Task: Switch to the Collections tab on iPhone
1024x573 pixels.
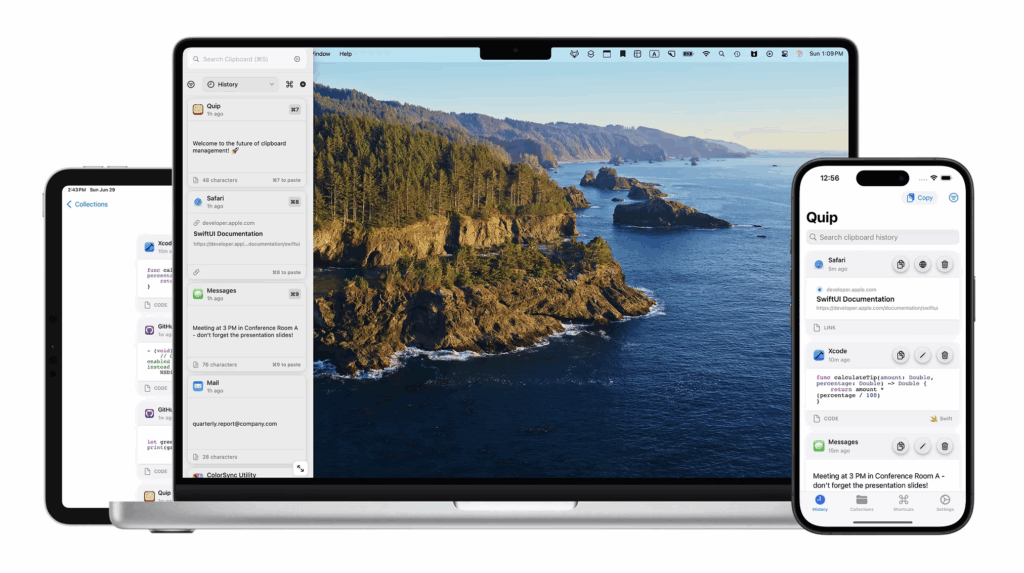Action: click(861, 502)
